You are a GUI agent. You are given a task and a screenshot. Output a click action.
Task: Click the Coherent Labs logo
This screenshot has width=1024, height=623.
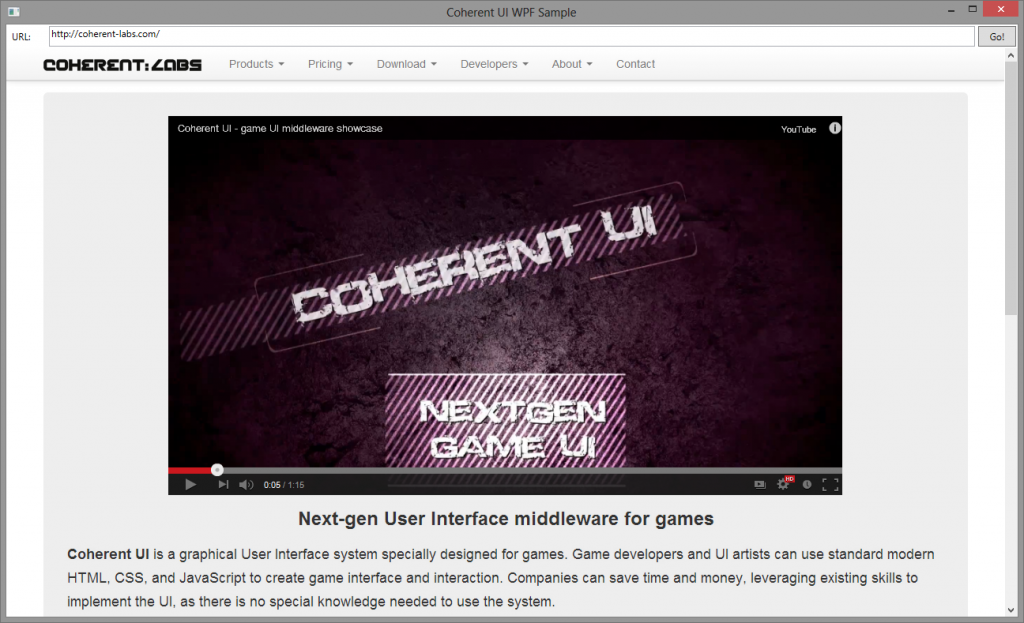(x=122, y=64)
